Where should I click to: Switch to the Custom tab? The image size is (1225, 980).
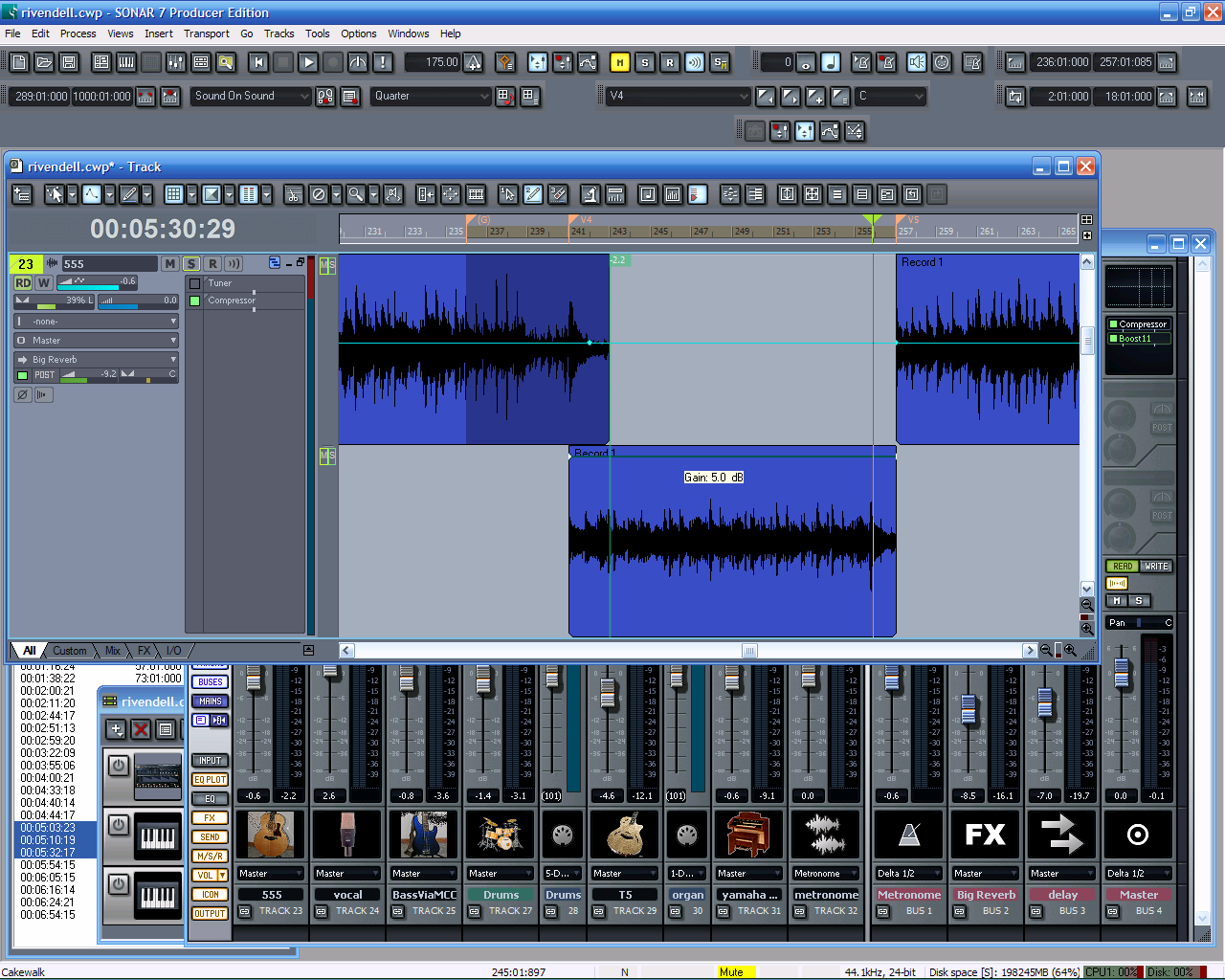point(69,651)
